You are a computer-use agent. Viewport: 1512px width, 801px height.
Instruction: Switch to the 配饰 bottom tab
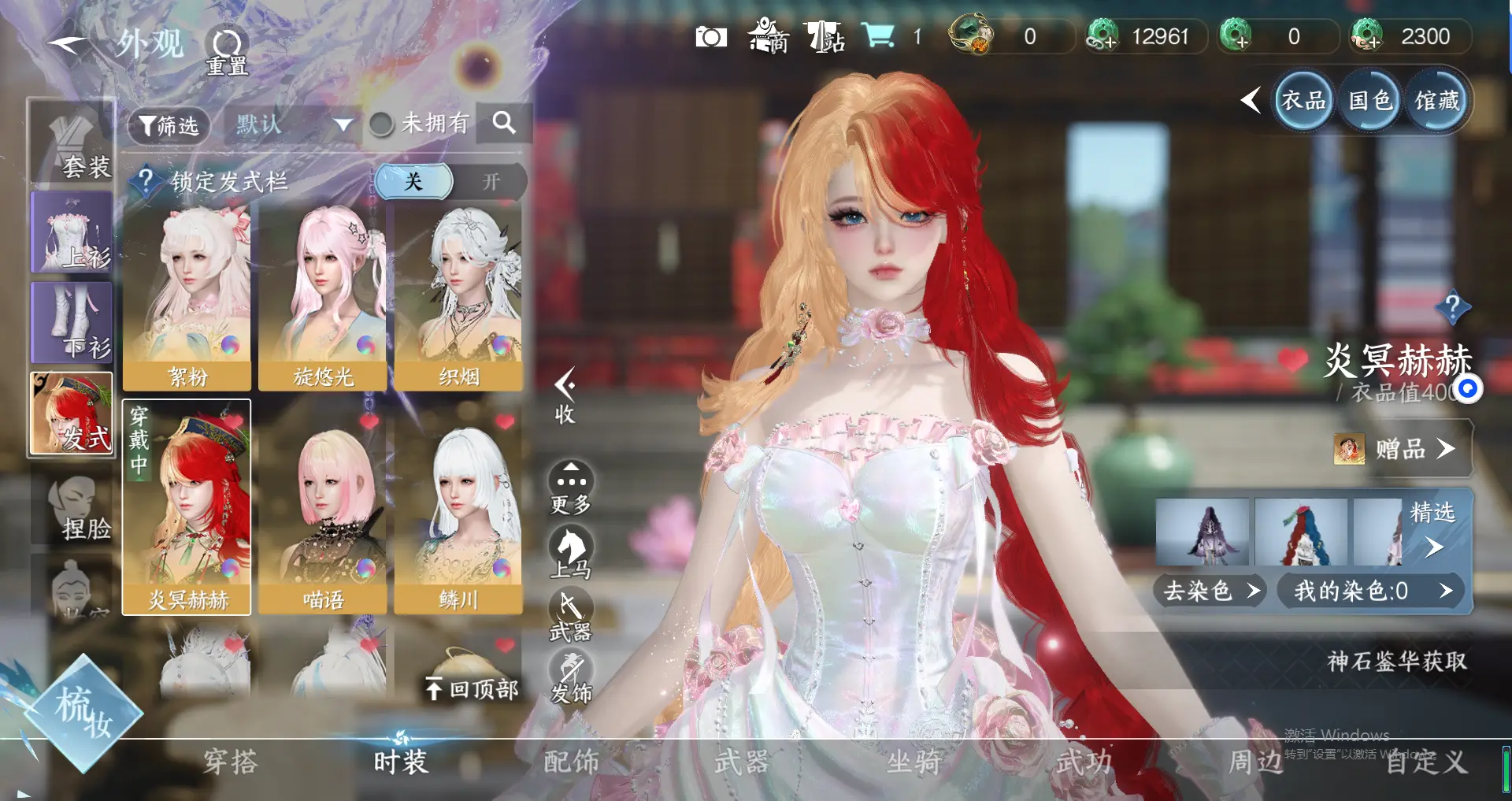tap(571, 762)
